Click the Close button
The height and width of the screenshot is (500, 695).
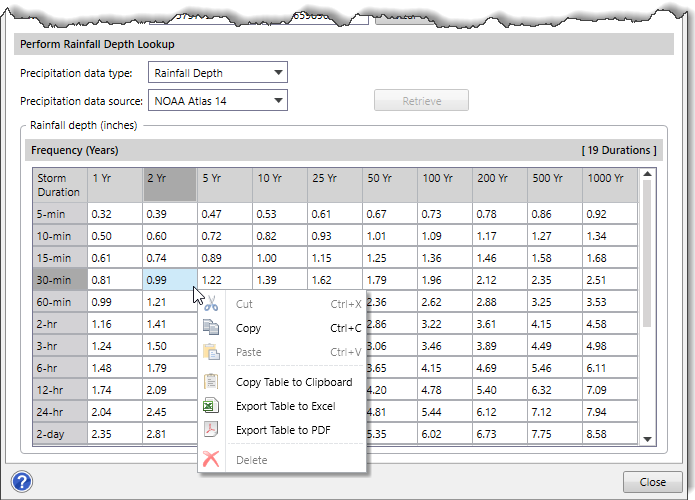coord(652,482)
